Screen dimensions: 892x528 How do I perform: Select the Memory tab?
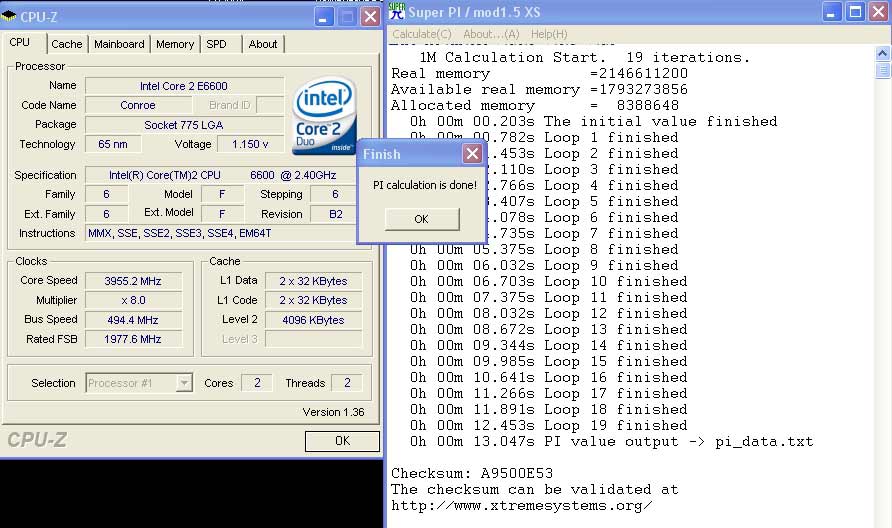click(x=175, y=44)
